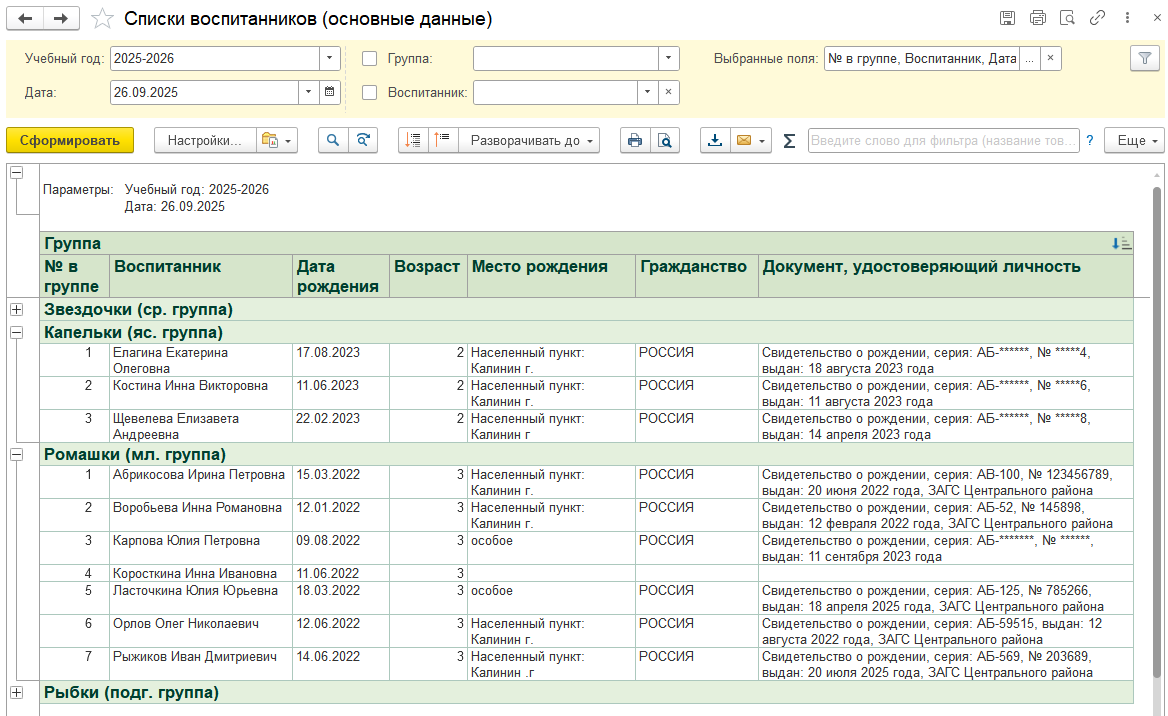Click the Сформировать button
The image size is (1168, 716).
point(70,141)
